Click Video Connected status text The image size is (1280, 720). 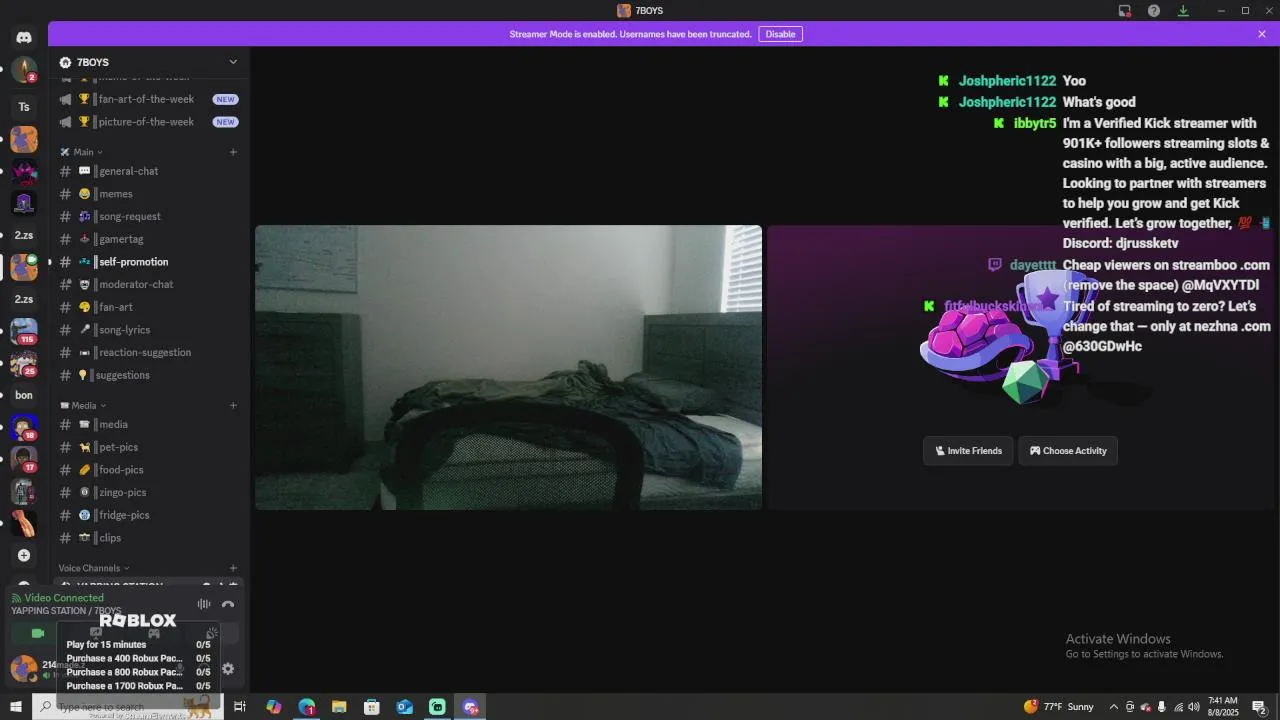(x=63, y=598)
